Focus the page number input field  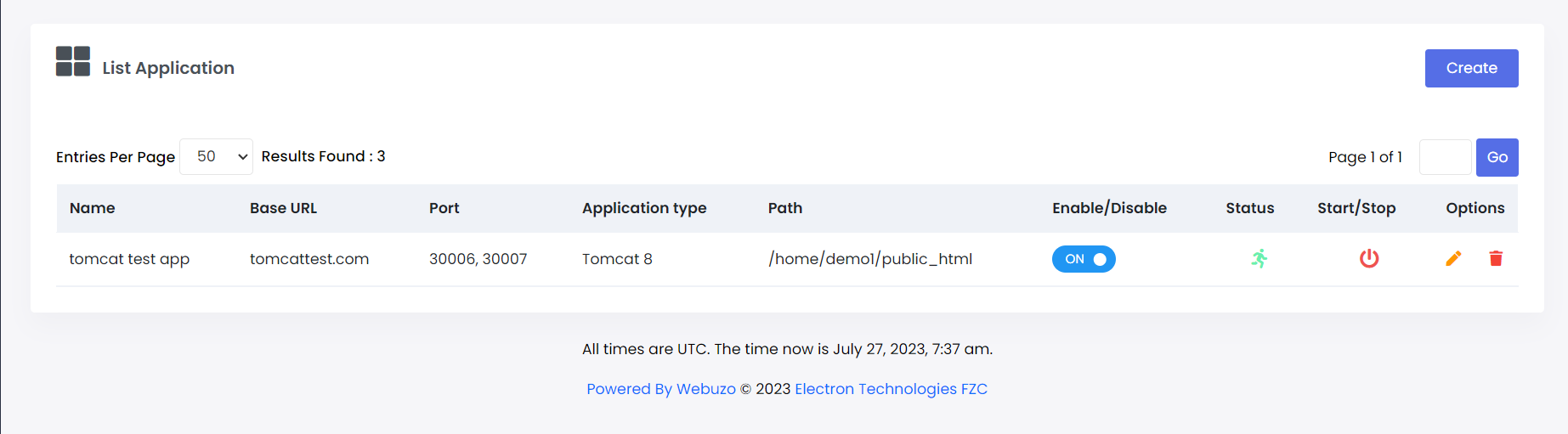pyautogui.click(x=1445, y=157)
